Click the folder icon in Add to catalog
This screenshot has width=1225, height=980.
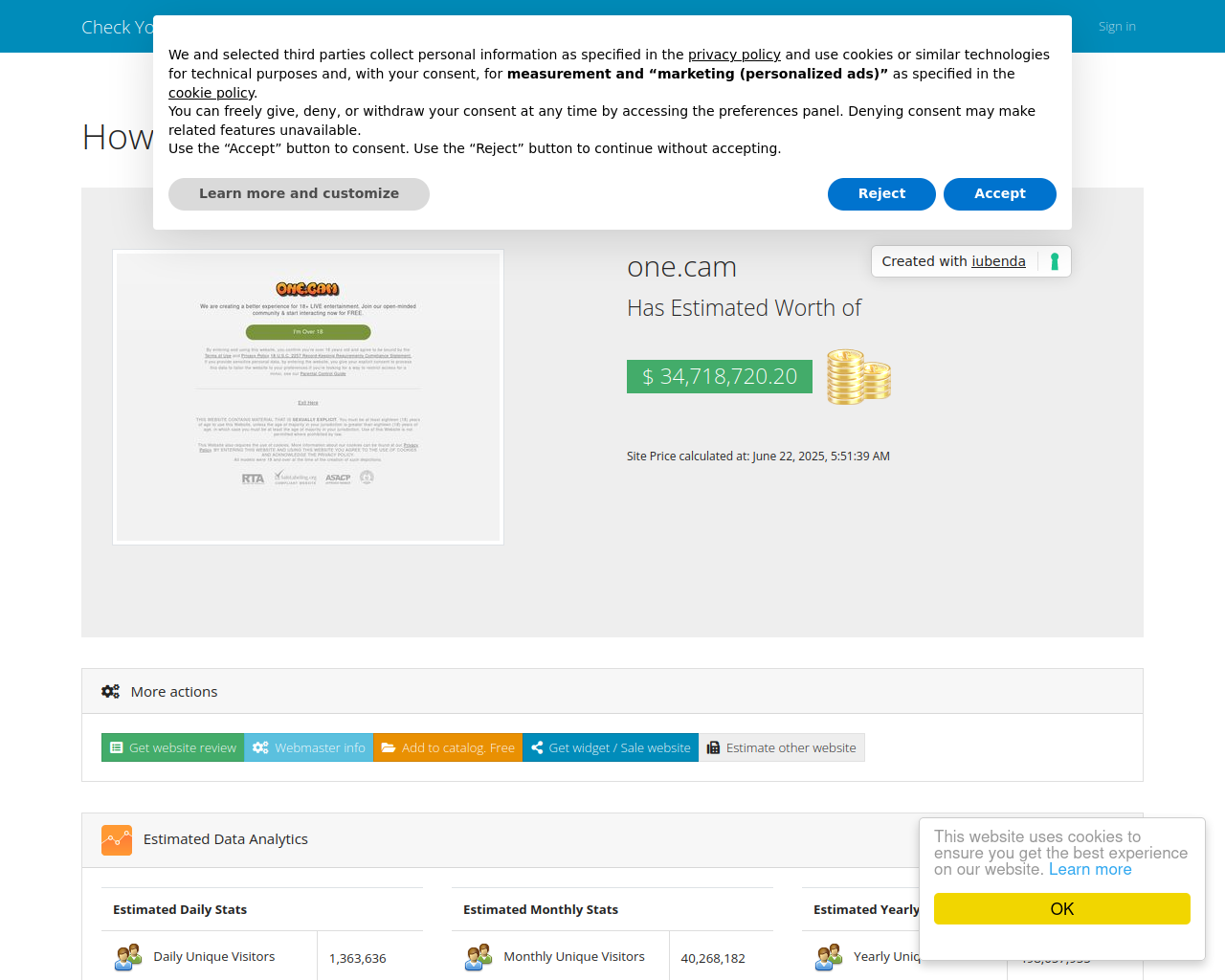(x=389, y=747)
